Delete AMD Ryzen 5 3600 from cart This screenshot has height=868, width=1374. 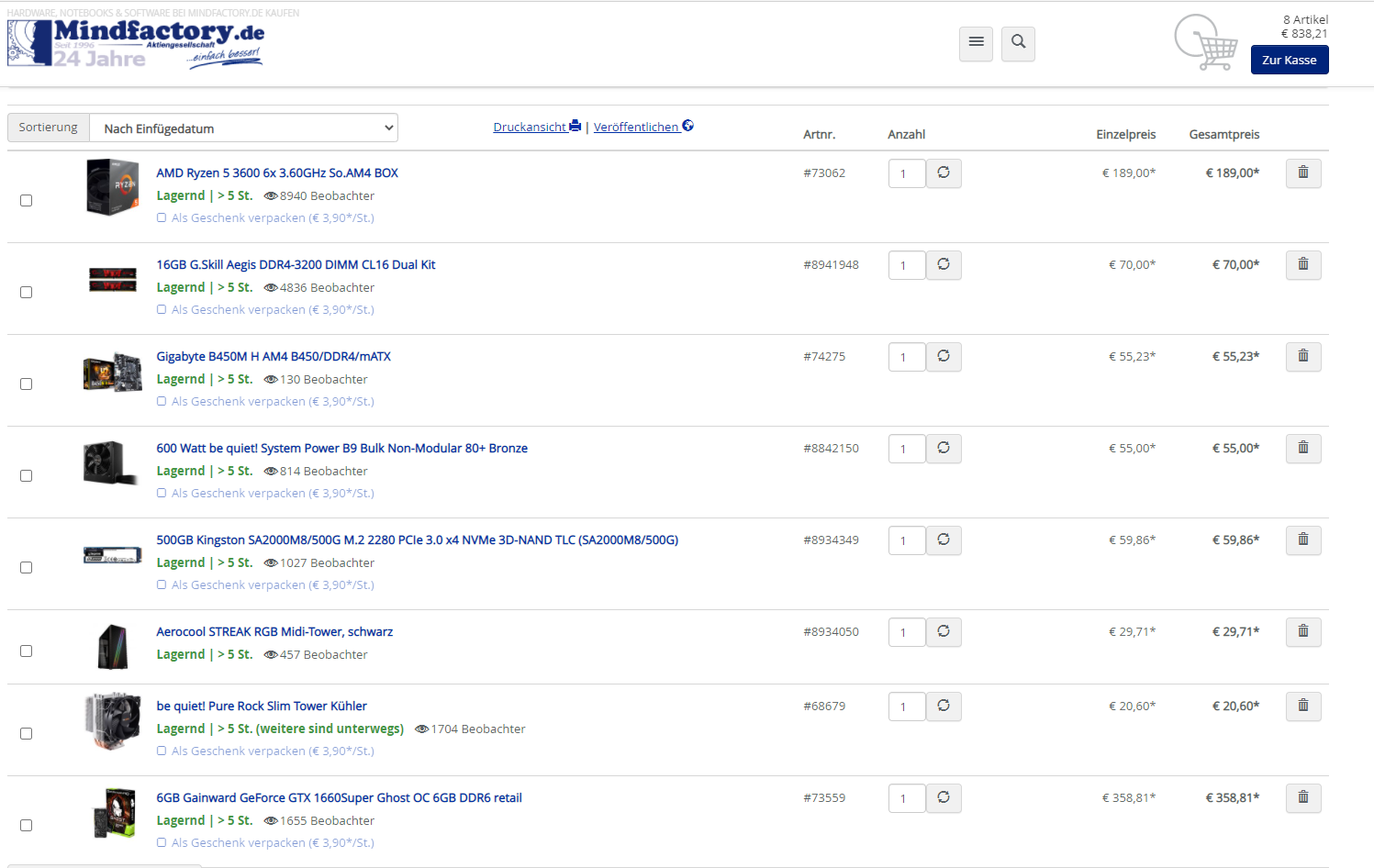1302,172
